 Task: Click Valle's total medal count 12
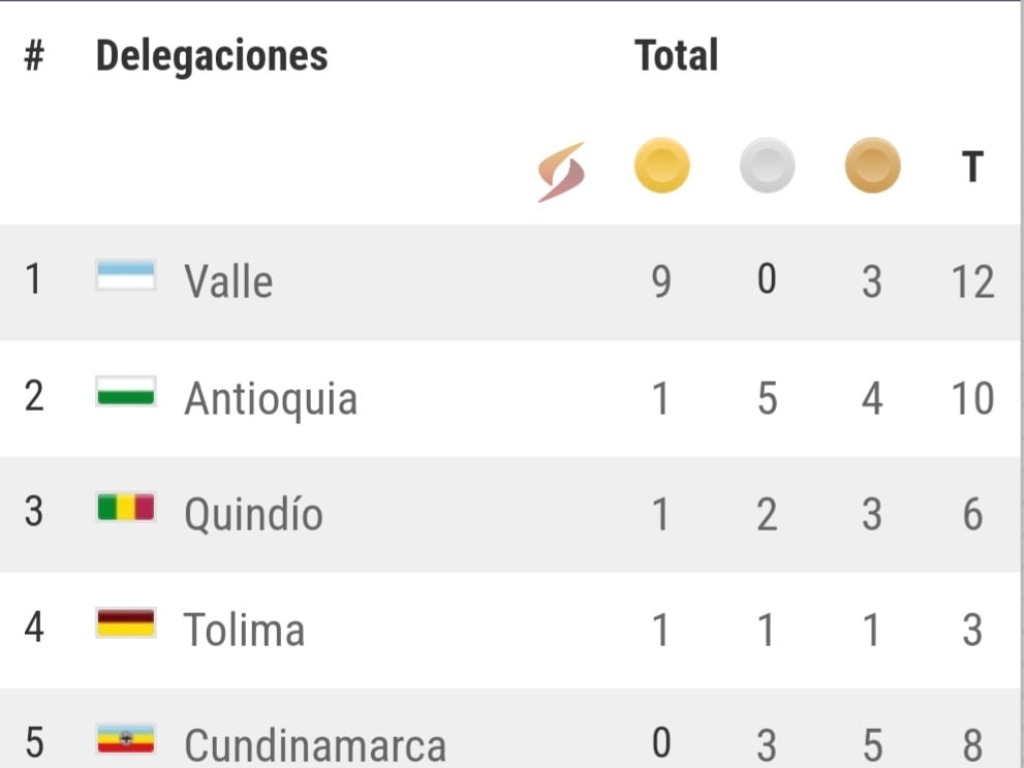973,282
